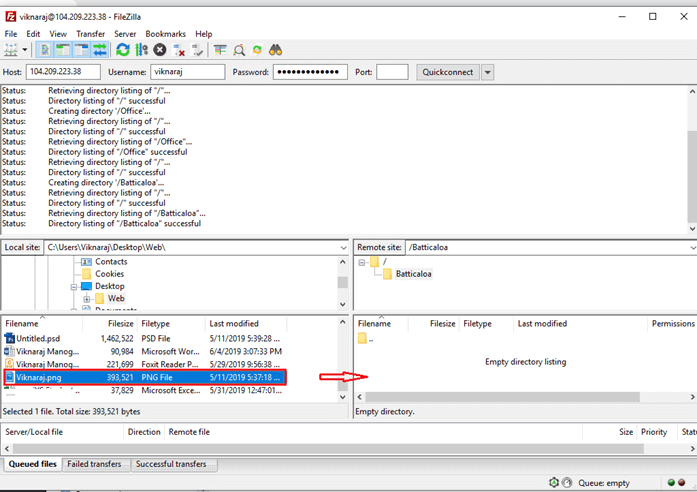Open the Help menu
697x492 pixels.
pos(204,34)
